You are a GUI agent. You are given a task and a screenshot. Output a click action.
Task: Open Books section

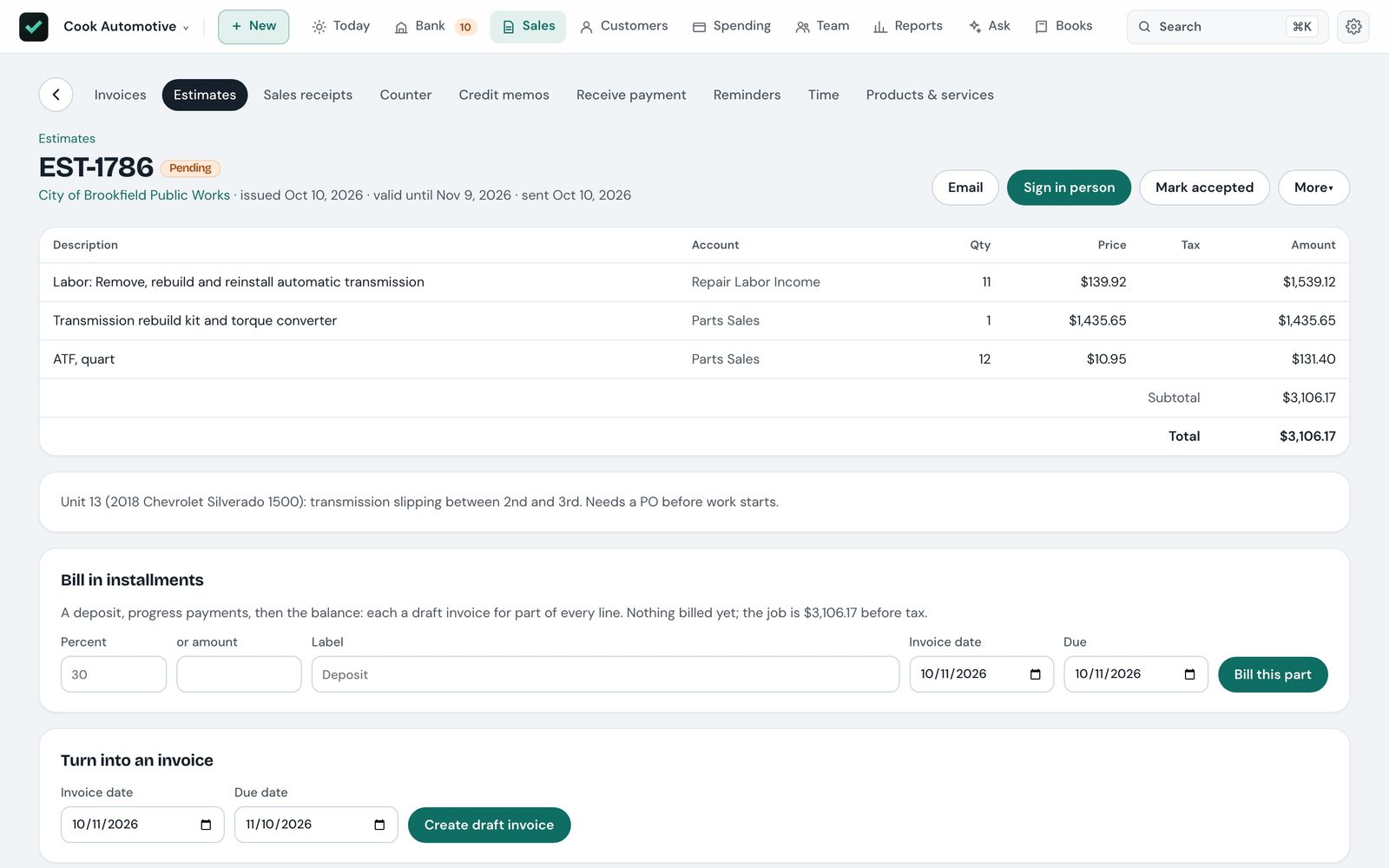(x=1063, y=27)
